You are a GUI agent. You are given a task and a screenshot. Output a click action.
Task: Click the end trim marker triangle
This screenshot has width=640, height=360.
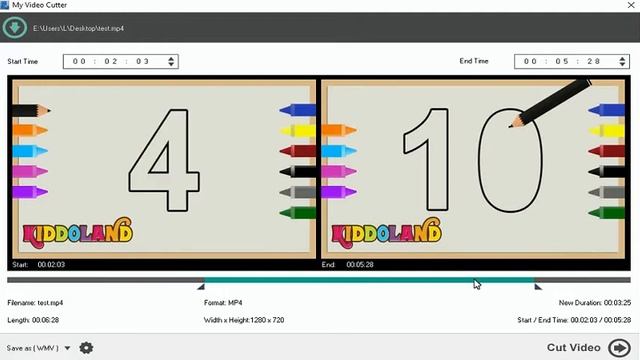(538, 287)
